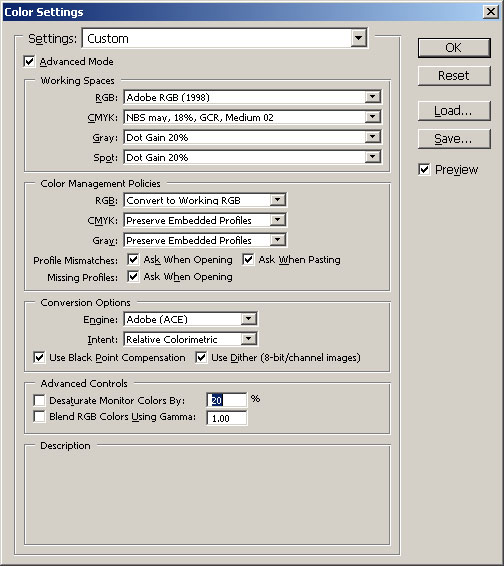Viewport: 504px width, 566px height.
Task: Uncheck Profile Mismatches Ask When Opening
Action: 133,260
